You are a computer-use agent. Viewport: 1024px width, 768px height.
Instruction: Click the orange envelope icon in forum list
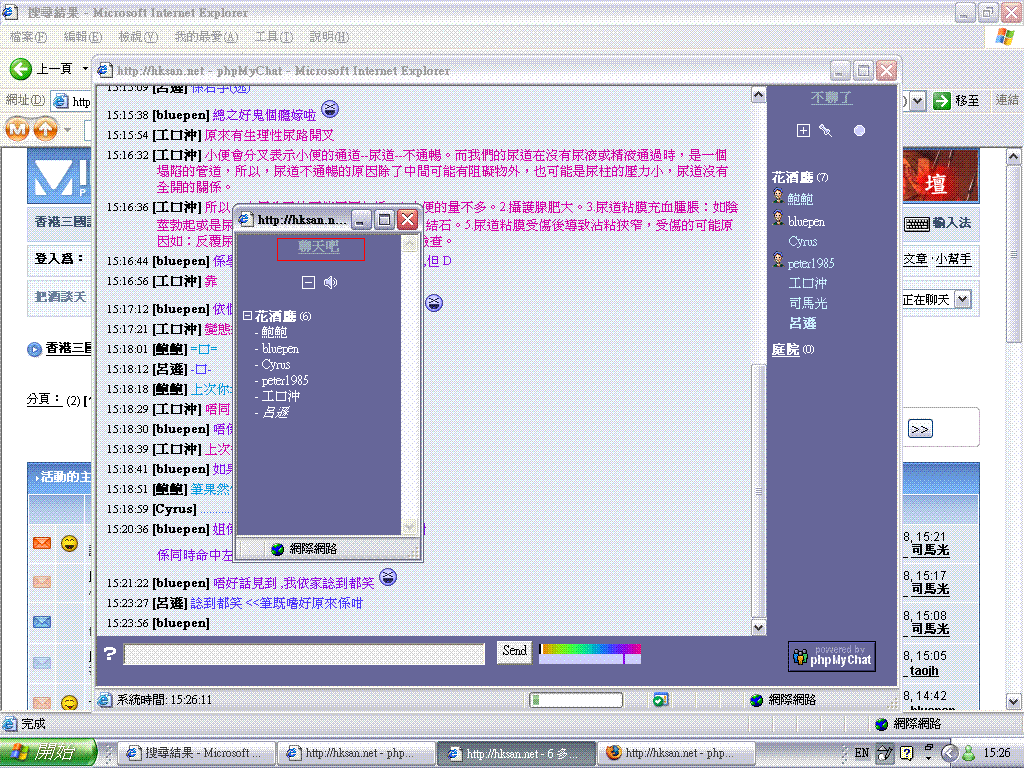point(42,543)
